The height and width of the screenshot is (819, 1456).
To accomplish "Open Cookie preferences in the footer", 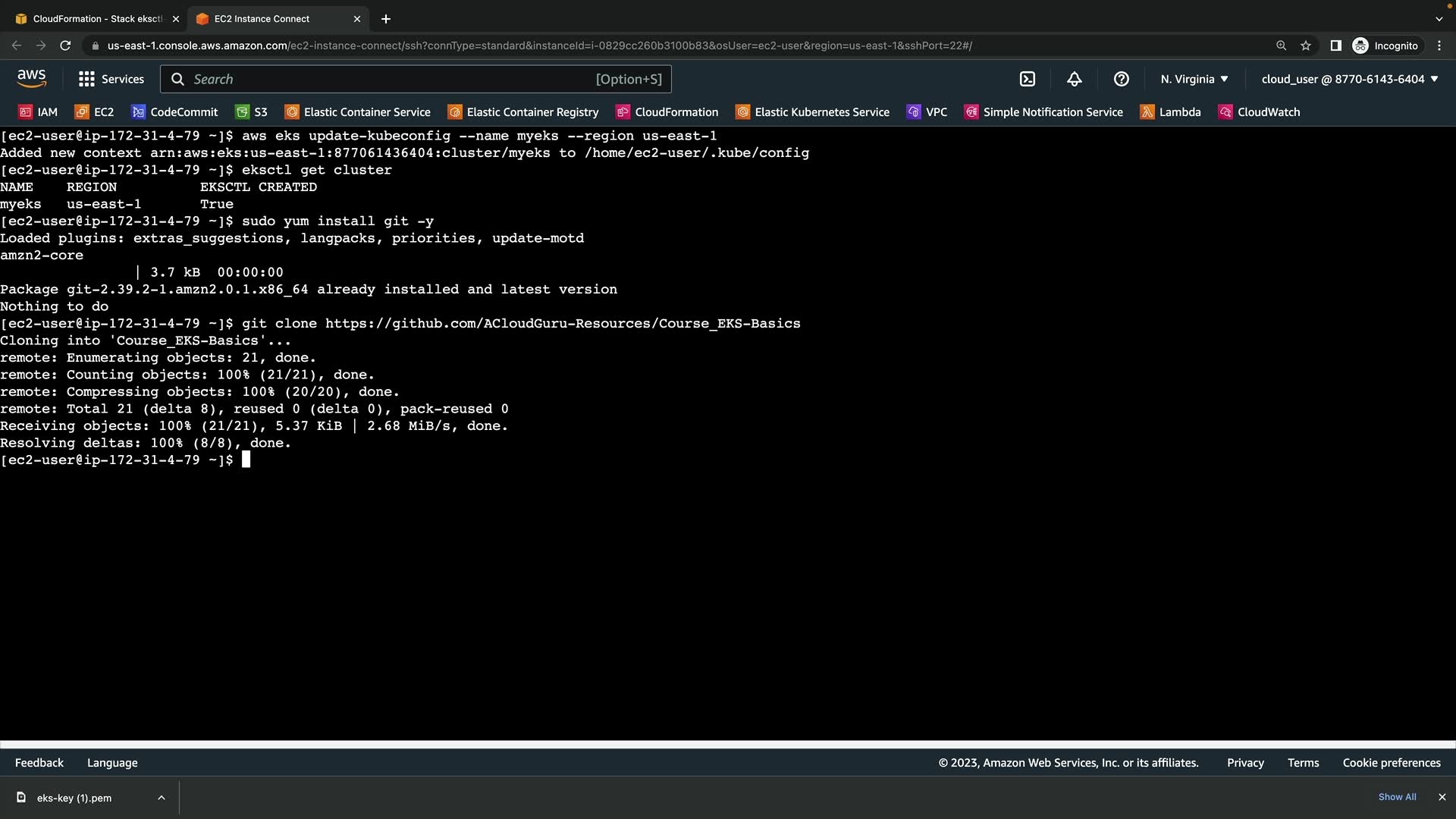I will 1392,763.
